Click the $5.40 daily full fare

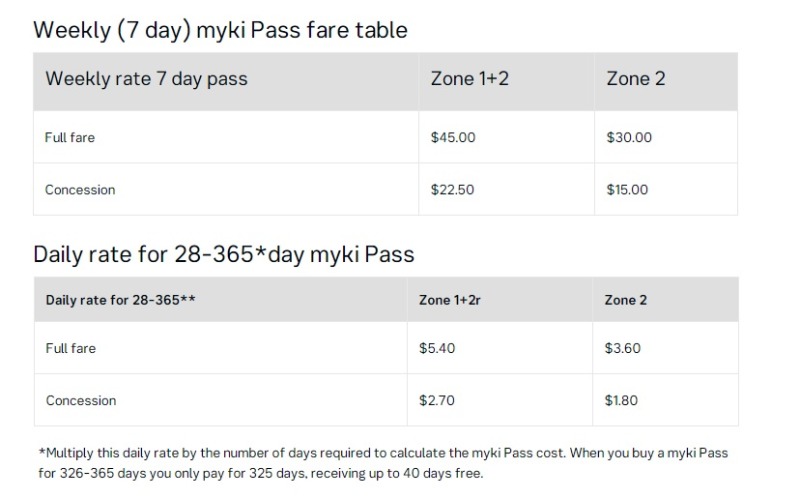[x=437, y=348]
